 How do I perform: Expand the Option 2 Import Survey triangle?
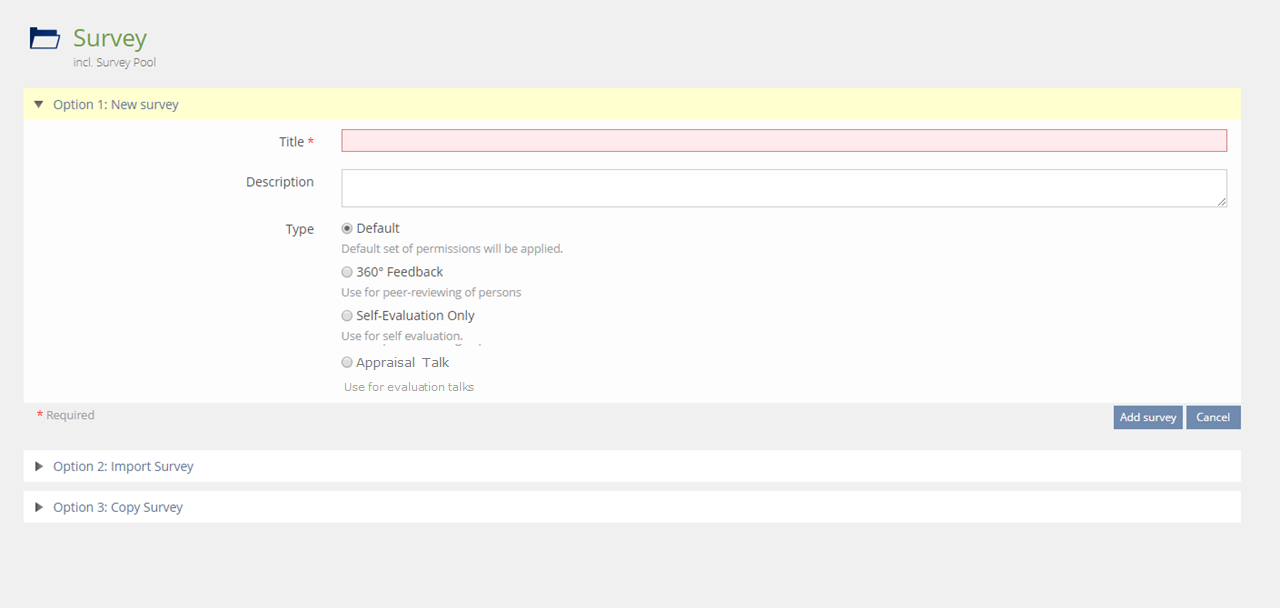(39, 466)
